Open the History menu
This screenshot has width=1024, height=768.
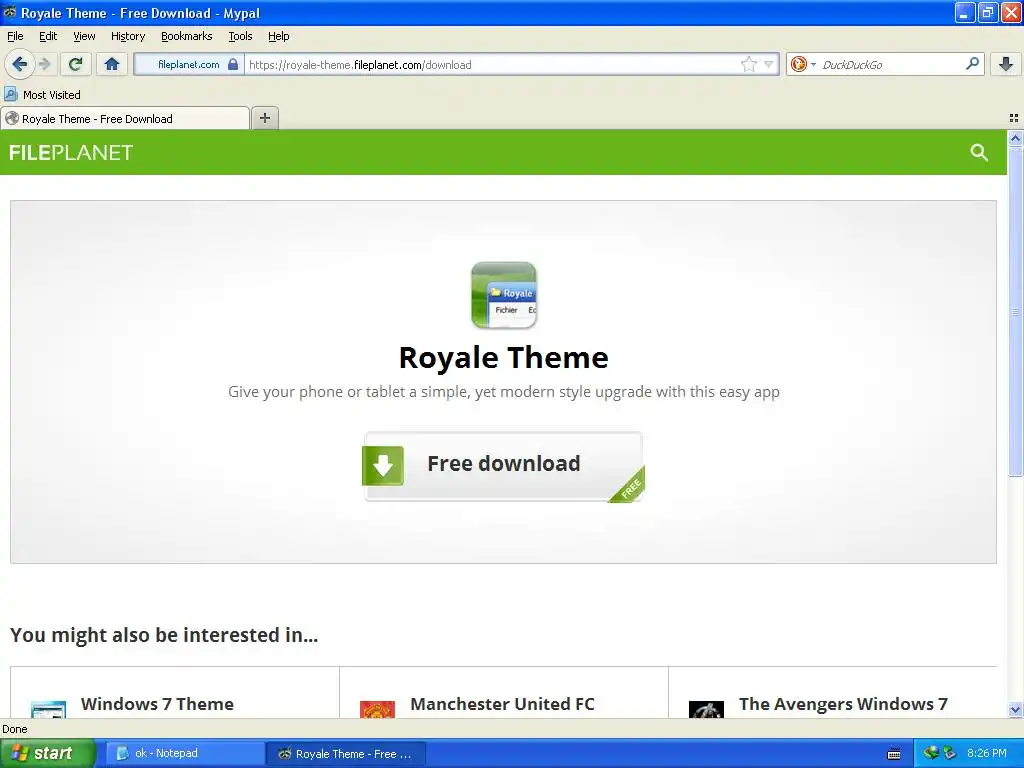pyautogui.click(x=127, y=36)
